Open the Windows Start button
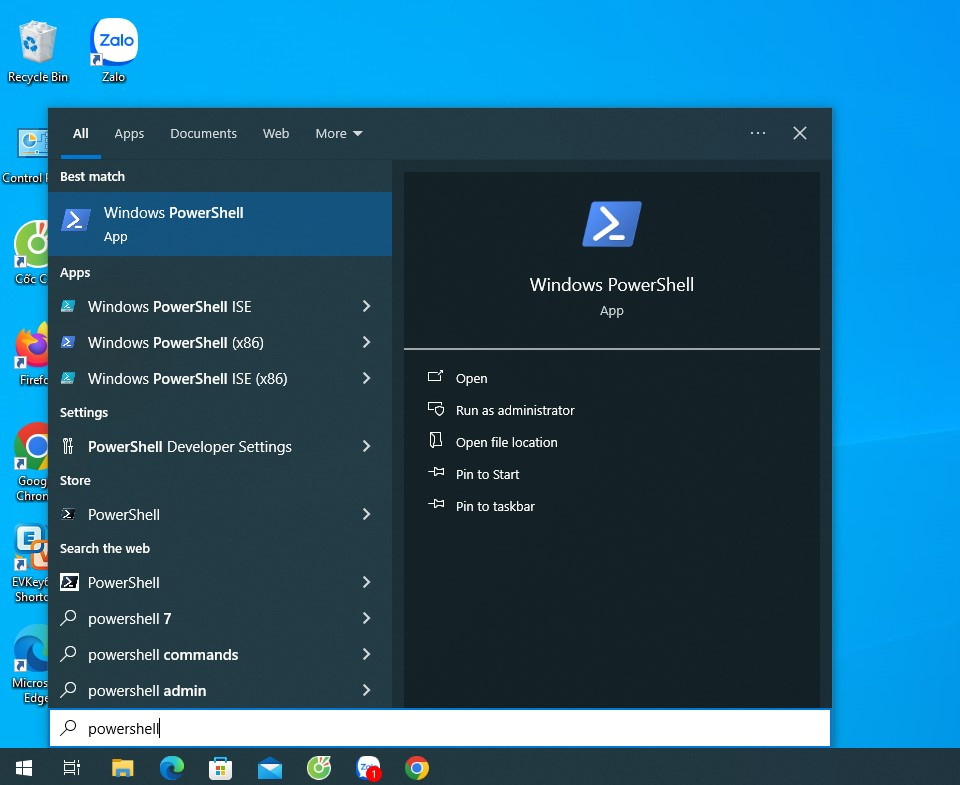The height and width of the screenshot is (785, 960). click(24, 768)
